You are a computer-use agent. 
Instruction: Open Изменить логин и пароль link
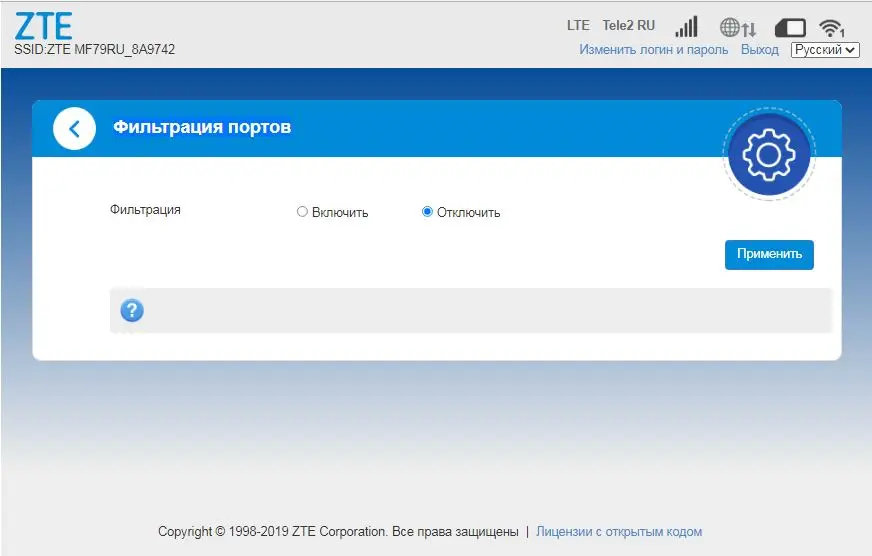tap(653, 49)
